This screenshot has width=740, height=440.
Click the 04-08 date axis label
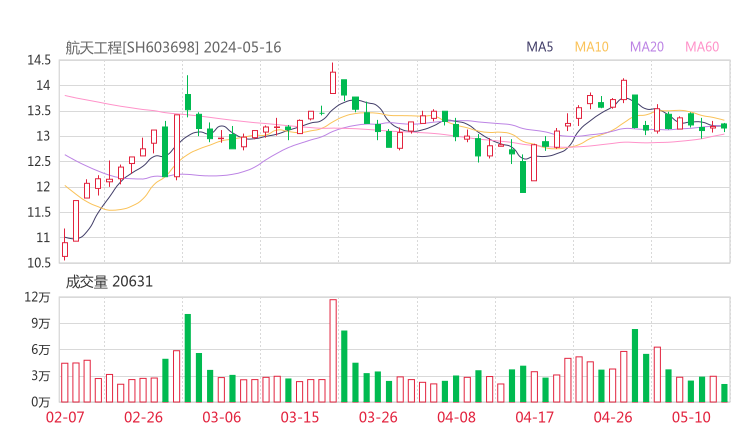pyautogui.click(x=456, y=417)
